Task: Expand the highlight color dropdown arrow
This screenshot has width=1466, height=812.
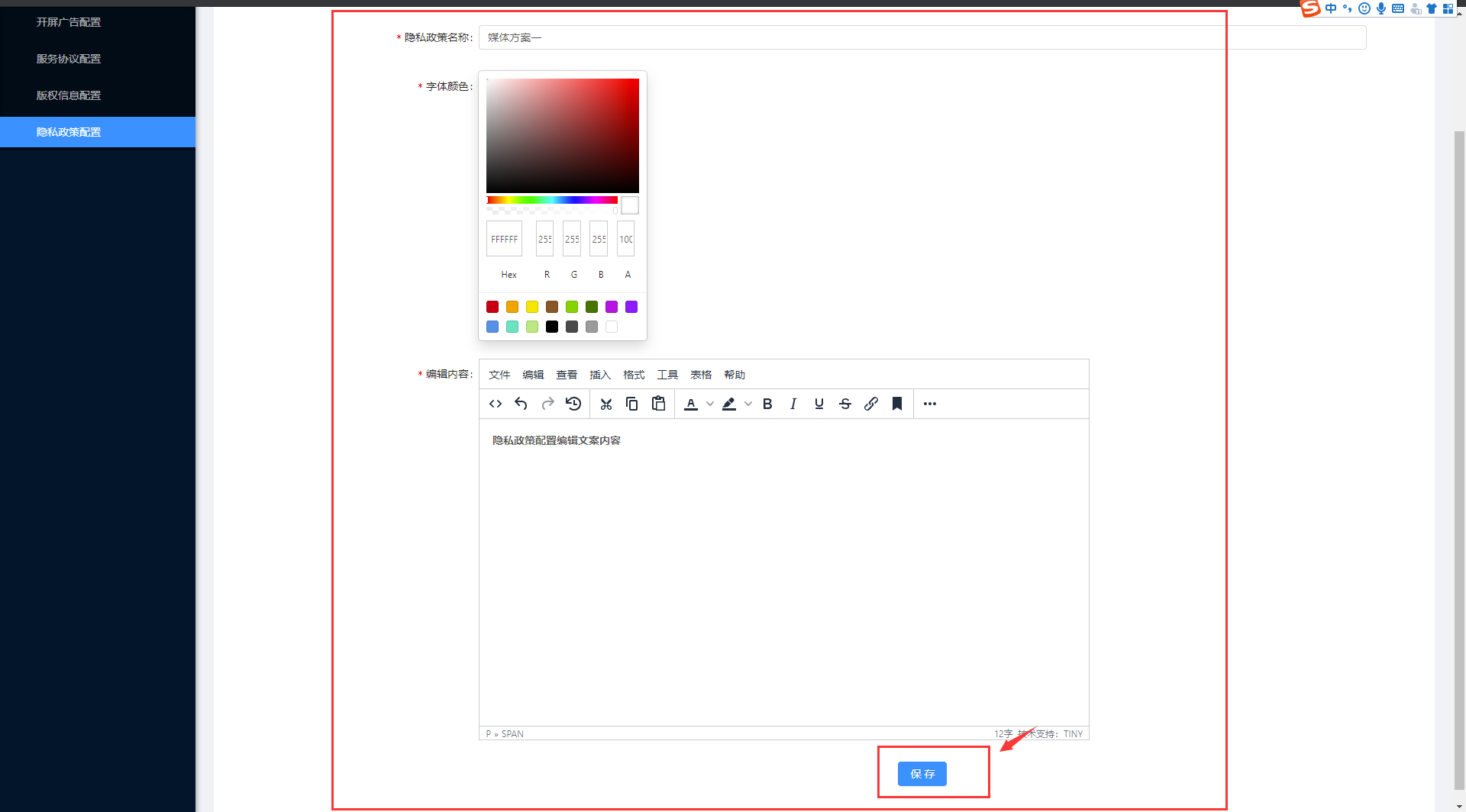Action: coord(748,404)
